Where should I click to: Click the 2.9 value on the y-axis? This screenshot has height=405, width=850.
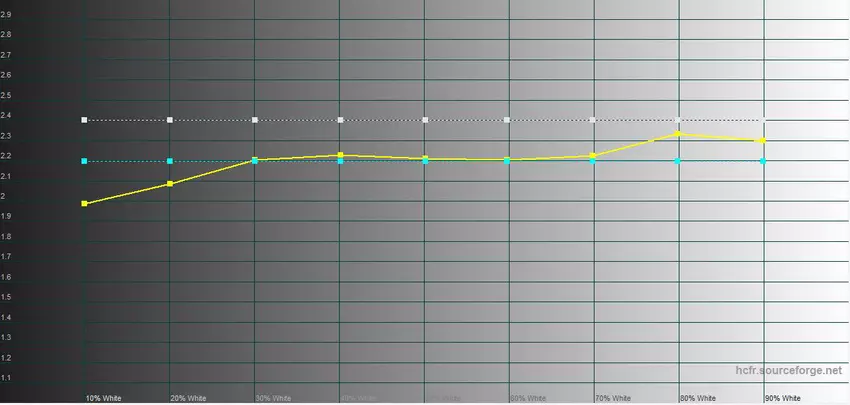coord(7,14)
